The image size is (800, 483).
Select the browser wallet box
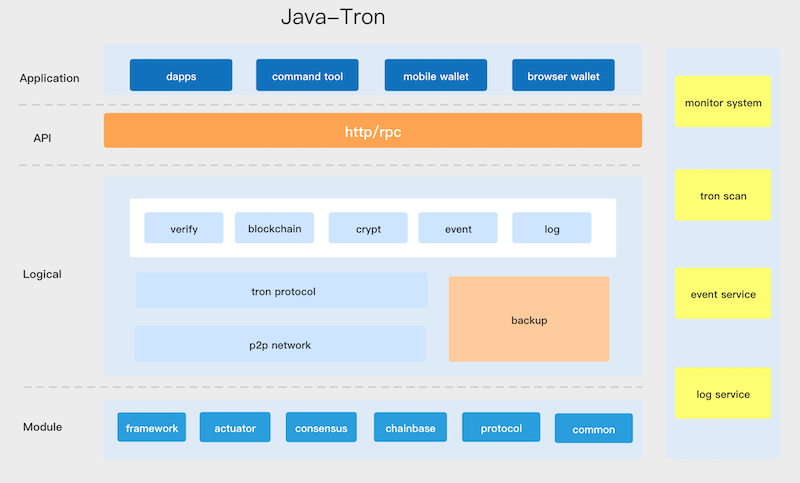point(563,75)
